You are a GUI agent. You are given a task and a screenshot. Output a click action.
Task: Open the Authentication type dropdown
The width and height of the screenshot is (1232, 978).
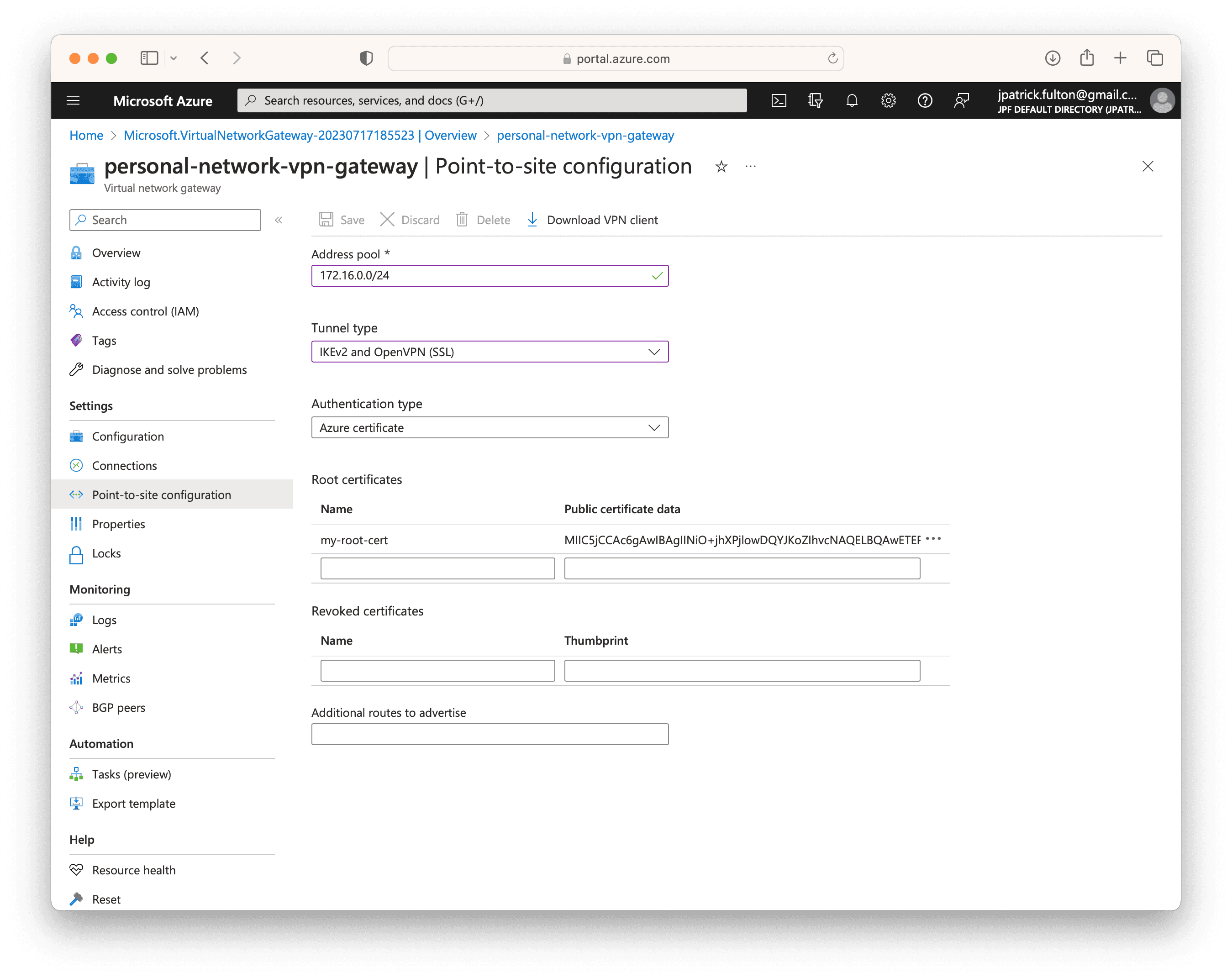490,428
